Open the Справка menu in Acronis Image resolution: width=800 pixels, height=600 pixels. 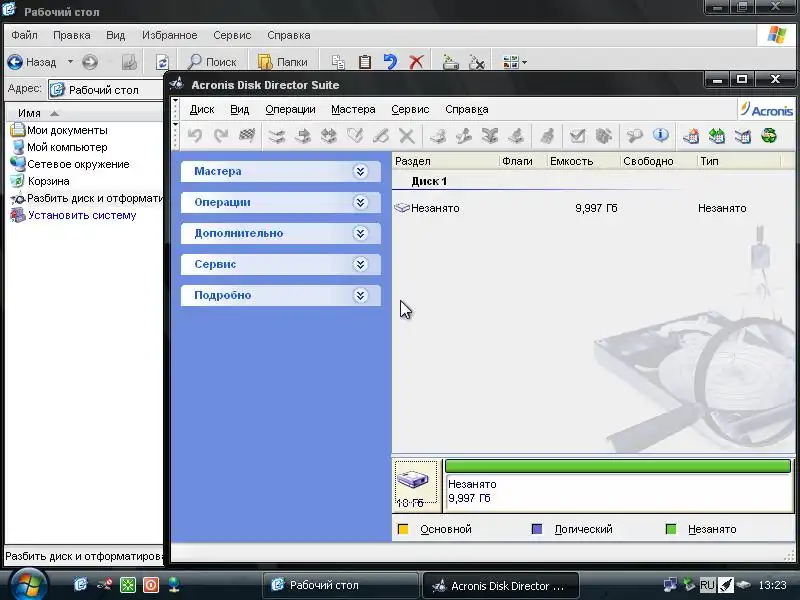click(466, 109)
